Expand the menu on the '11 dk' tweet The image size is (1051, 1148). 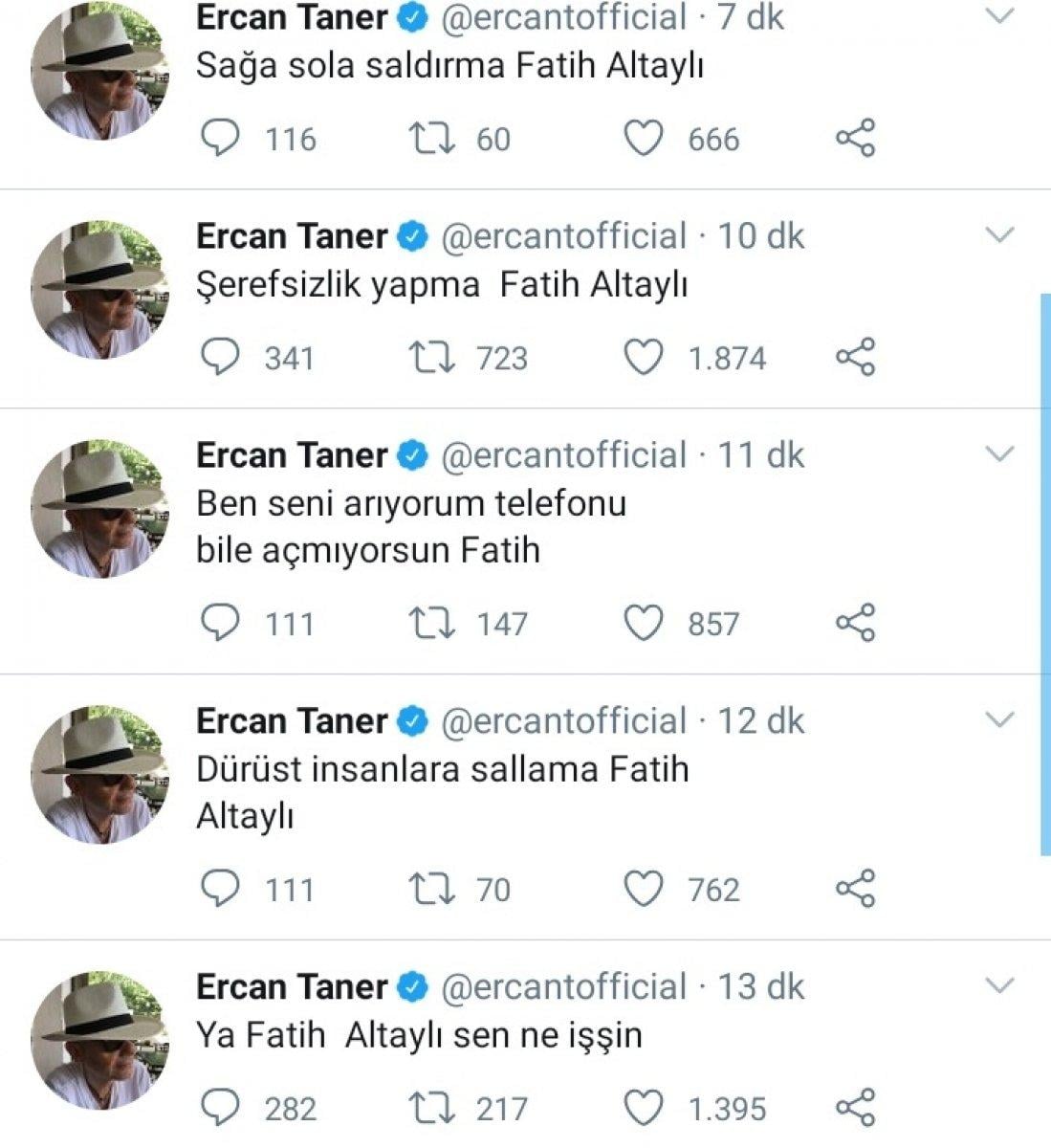(x=1001, y=453)
